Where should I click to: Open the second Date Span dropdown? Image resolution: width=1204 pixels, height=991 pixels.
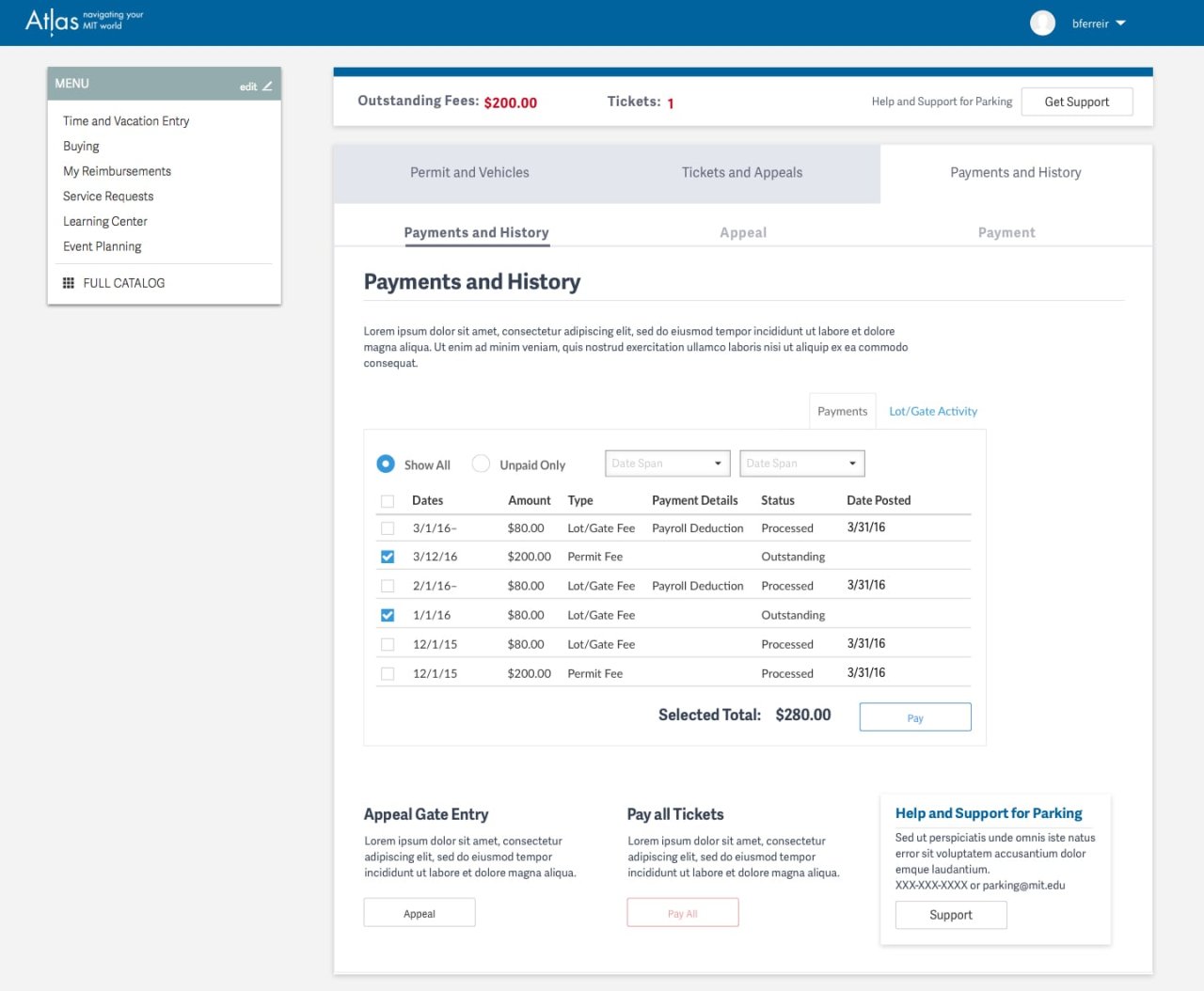click(801, 464)
